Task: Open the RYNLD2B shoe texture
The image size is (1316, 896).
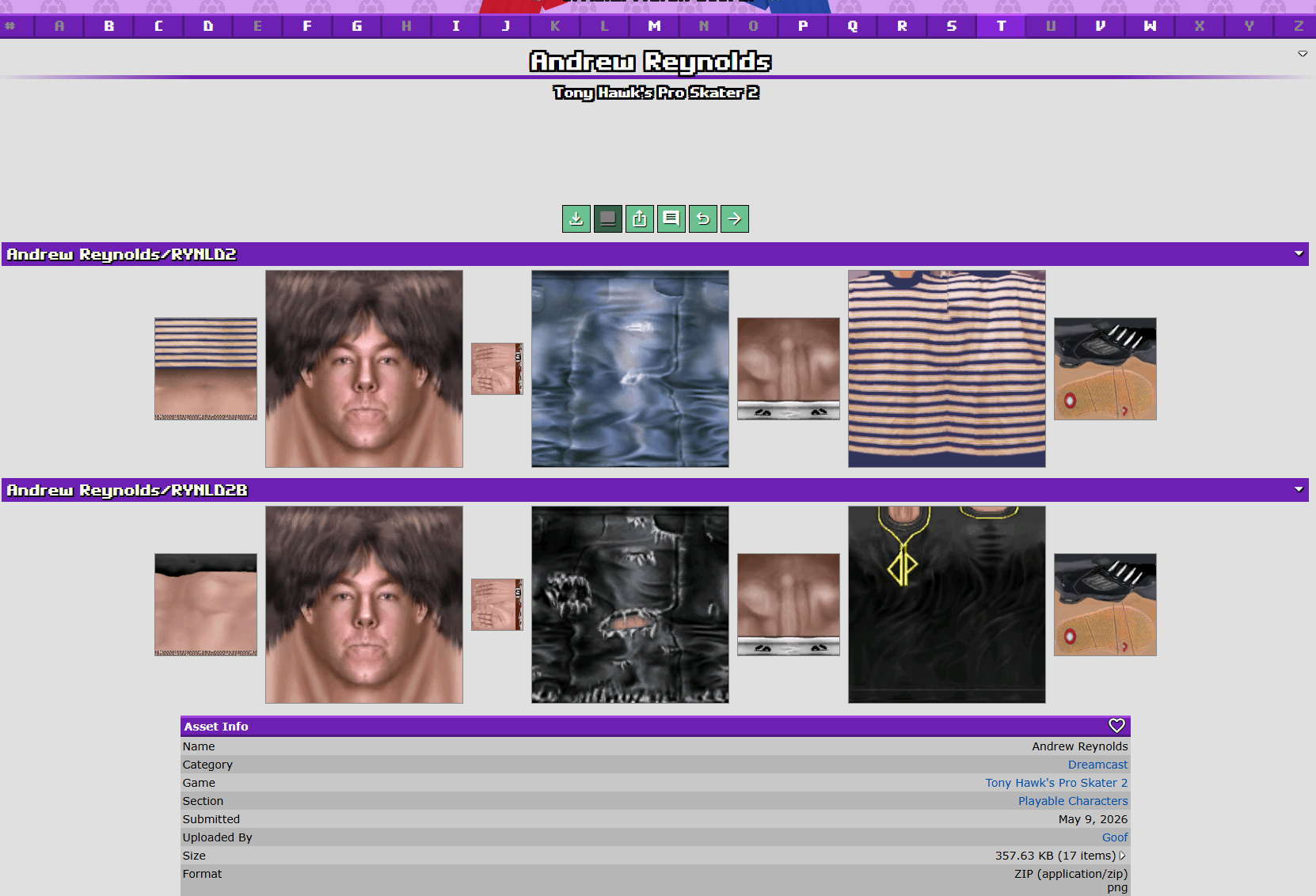Action: click(1105, 605)
